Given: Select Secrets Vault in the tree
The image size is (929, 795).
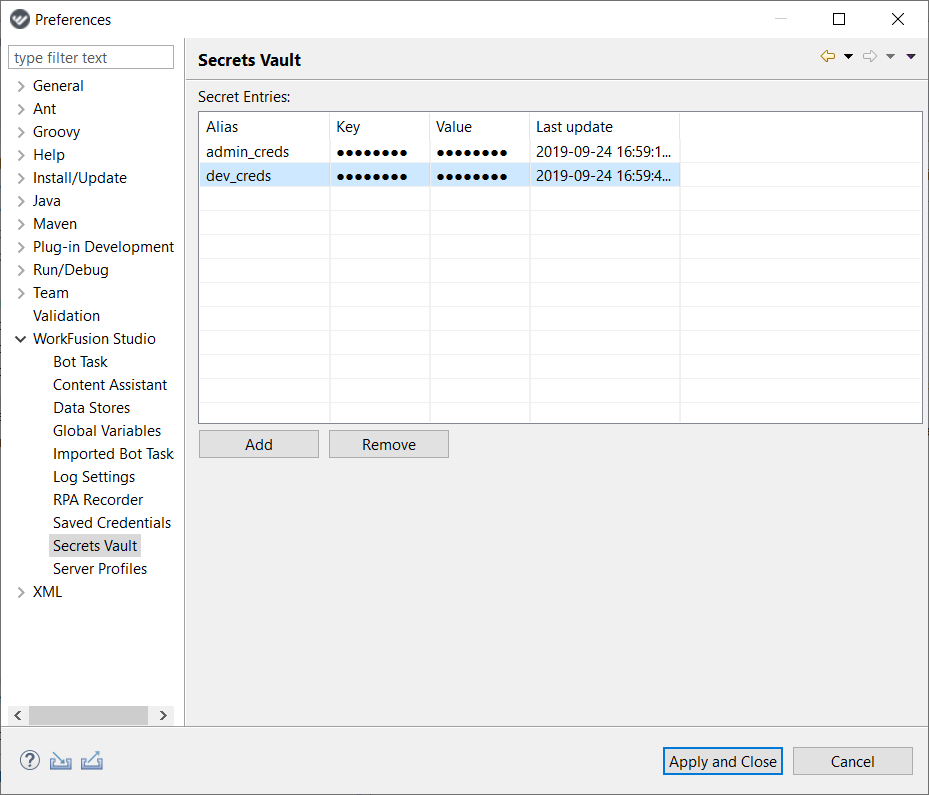Looking at the screenshot, I should pos(95,546).
